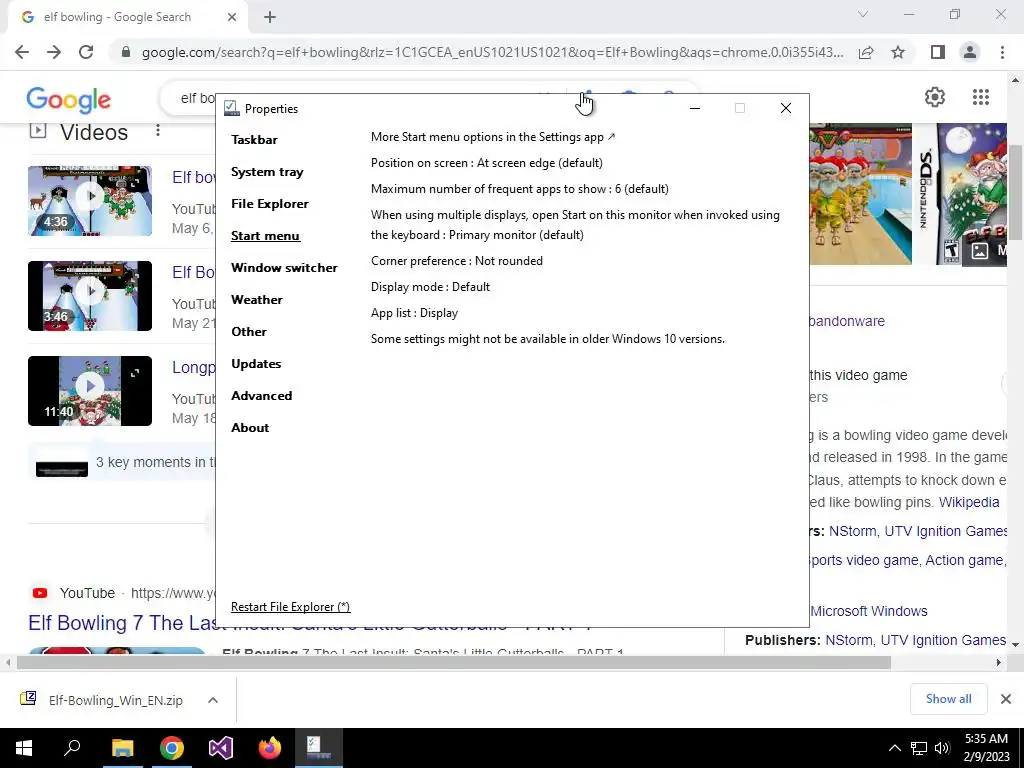1024x768 pixels.
Task: Open the Other section
Action: click(x=249, y=332)
